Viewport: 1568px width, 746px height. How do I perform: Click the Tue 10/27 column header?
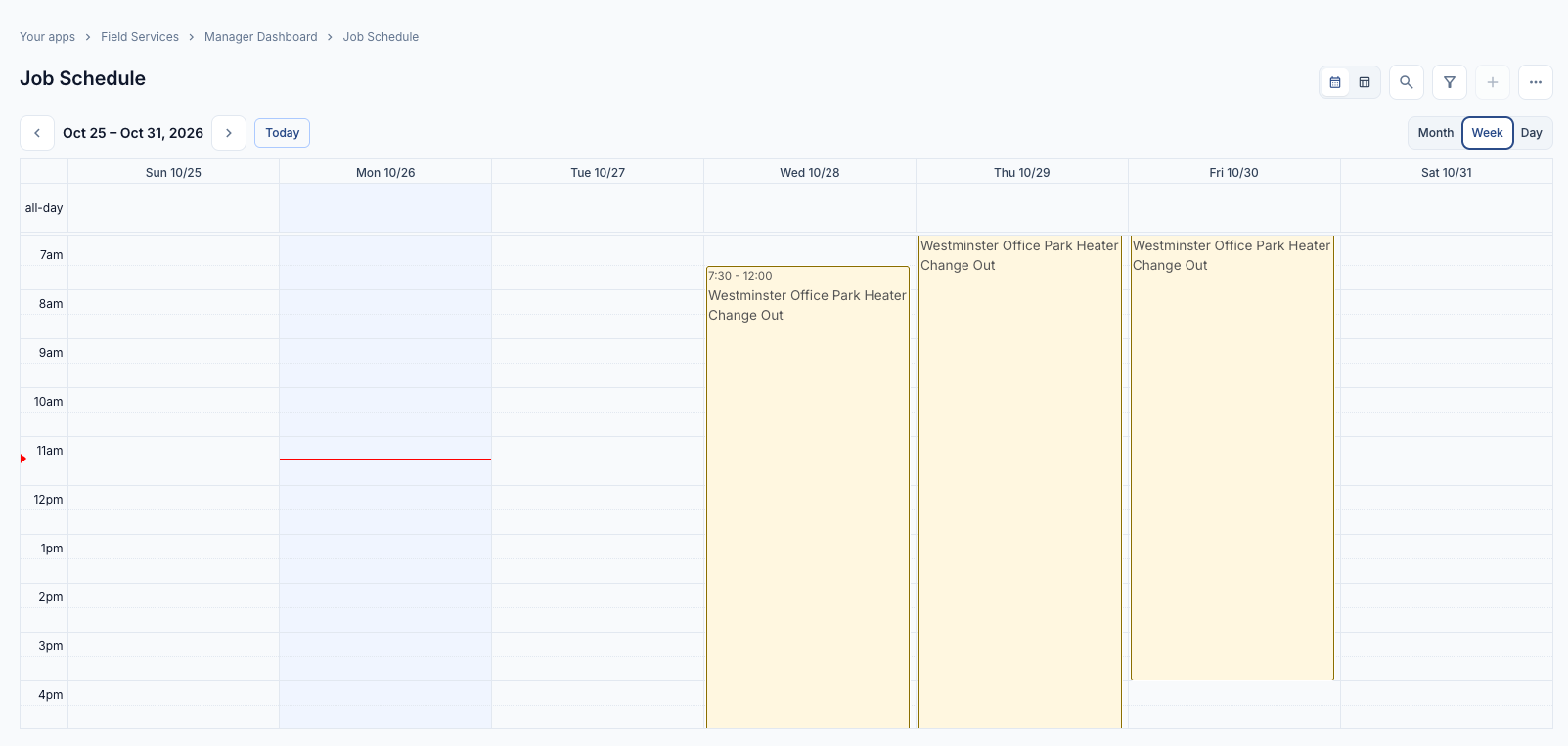(x=598, y=173)
